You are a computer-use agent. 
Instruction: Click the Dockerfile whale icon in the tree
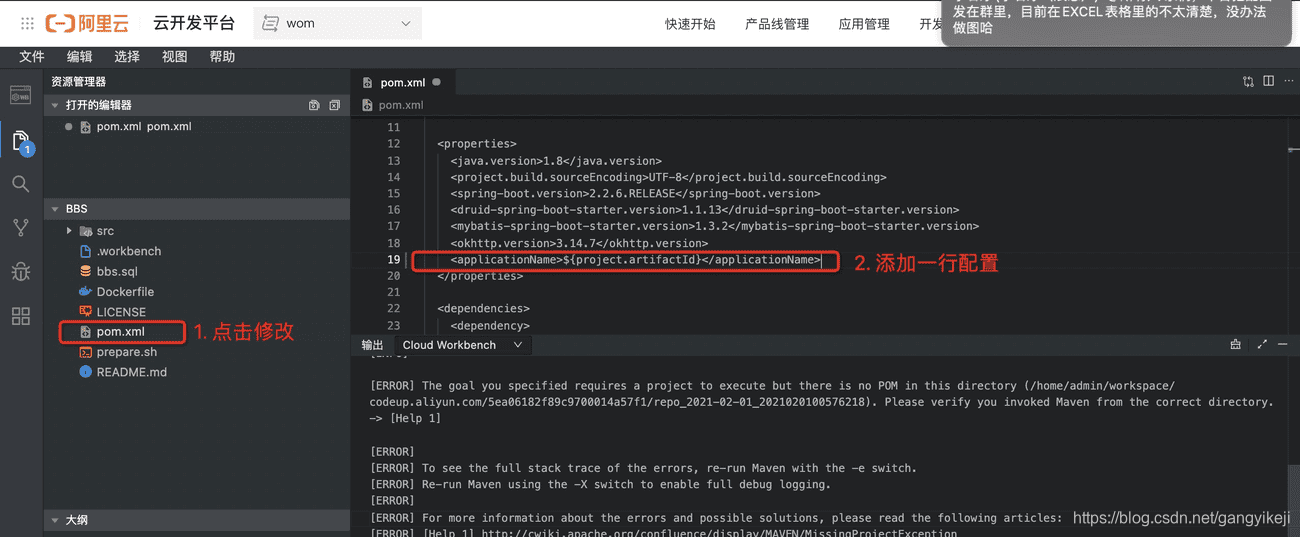86,292
